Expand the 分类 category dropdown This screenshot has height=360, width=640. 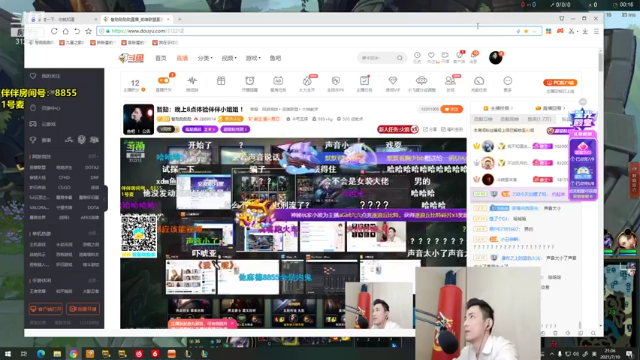205,58
